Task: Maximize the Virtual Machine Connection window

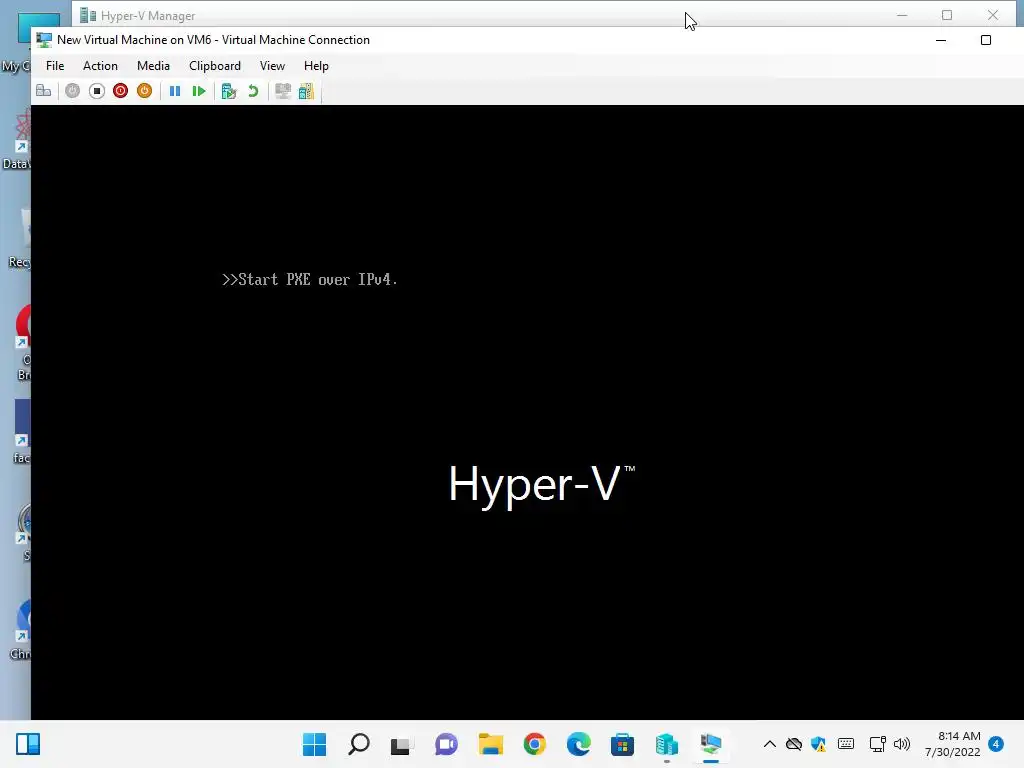Action: [x=986, y=40]
